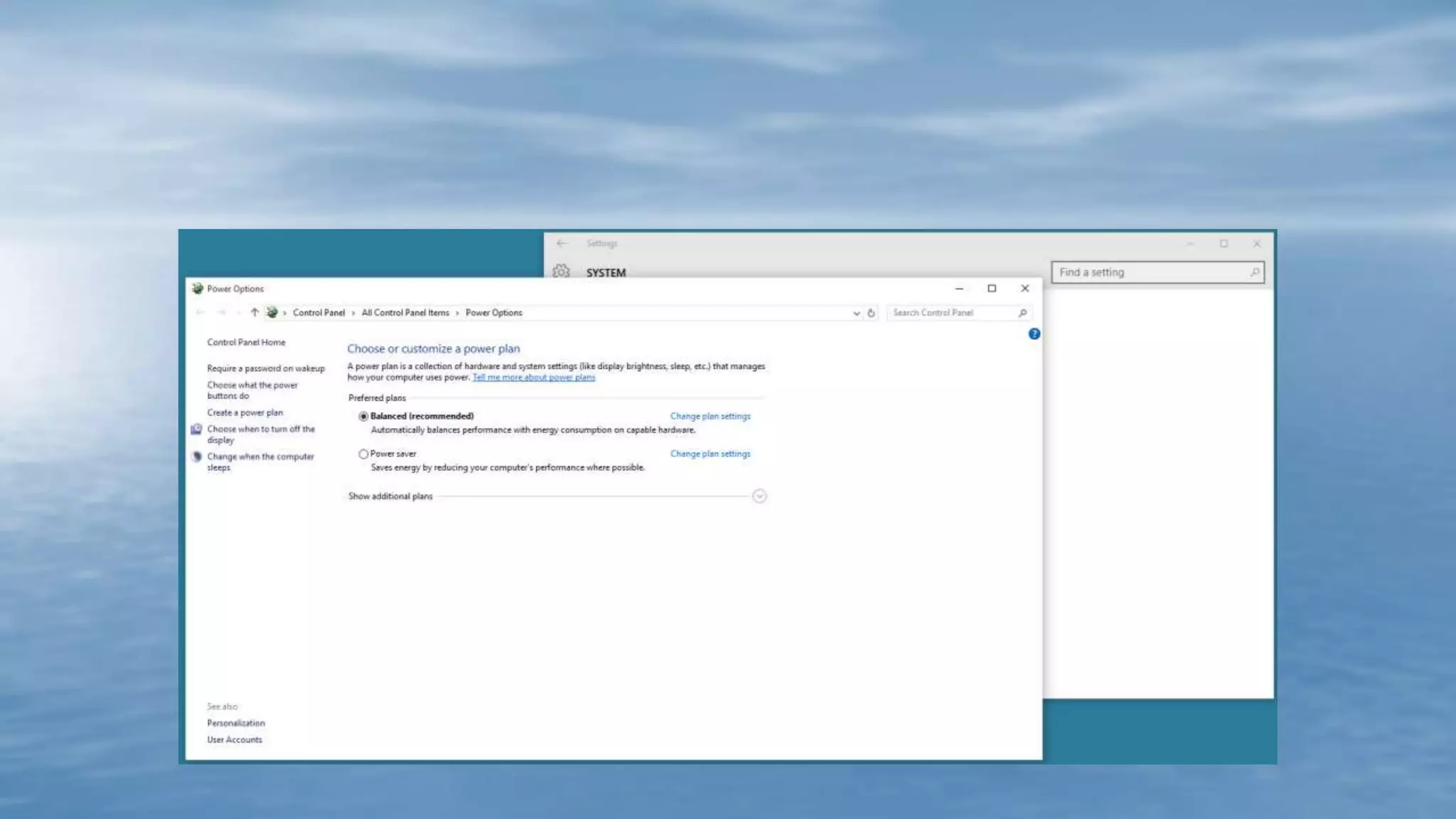This screenshot has width=1456, height=819.
Task: Click the chevron after Control Panel breadcrumb
Action: pos(353,313)
